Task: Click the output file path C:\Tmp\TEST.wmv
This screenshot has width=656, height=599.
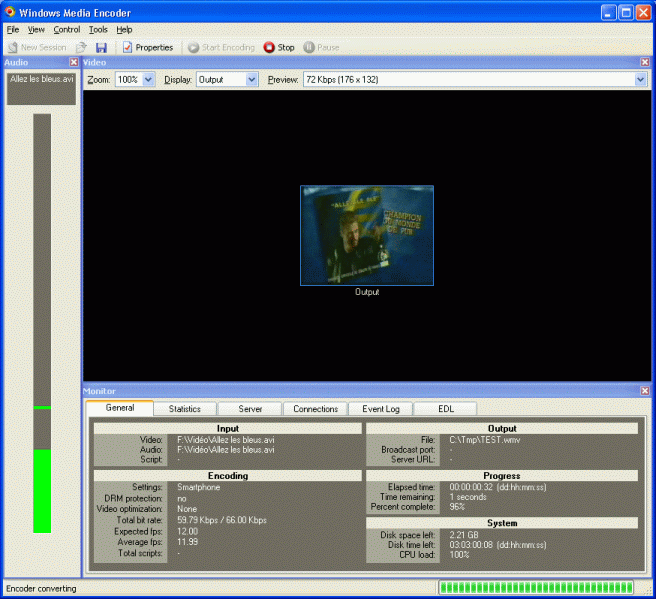Action: (x=484, y=440)
